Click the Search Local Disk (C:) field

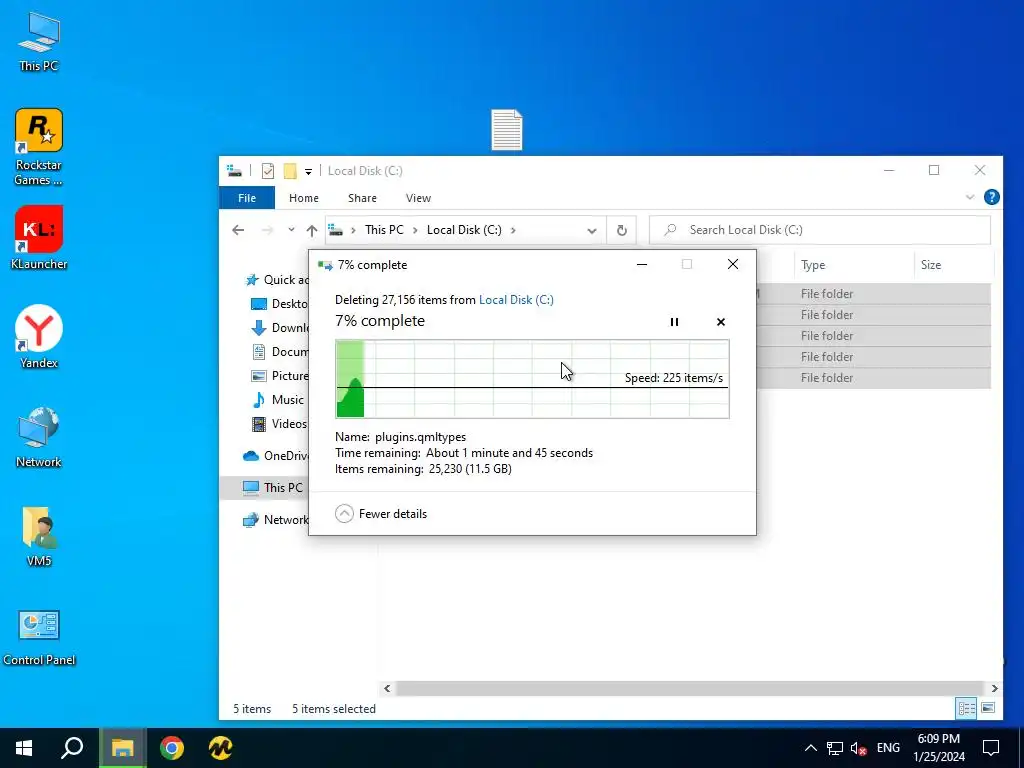click(820, 230)
